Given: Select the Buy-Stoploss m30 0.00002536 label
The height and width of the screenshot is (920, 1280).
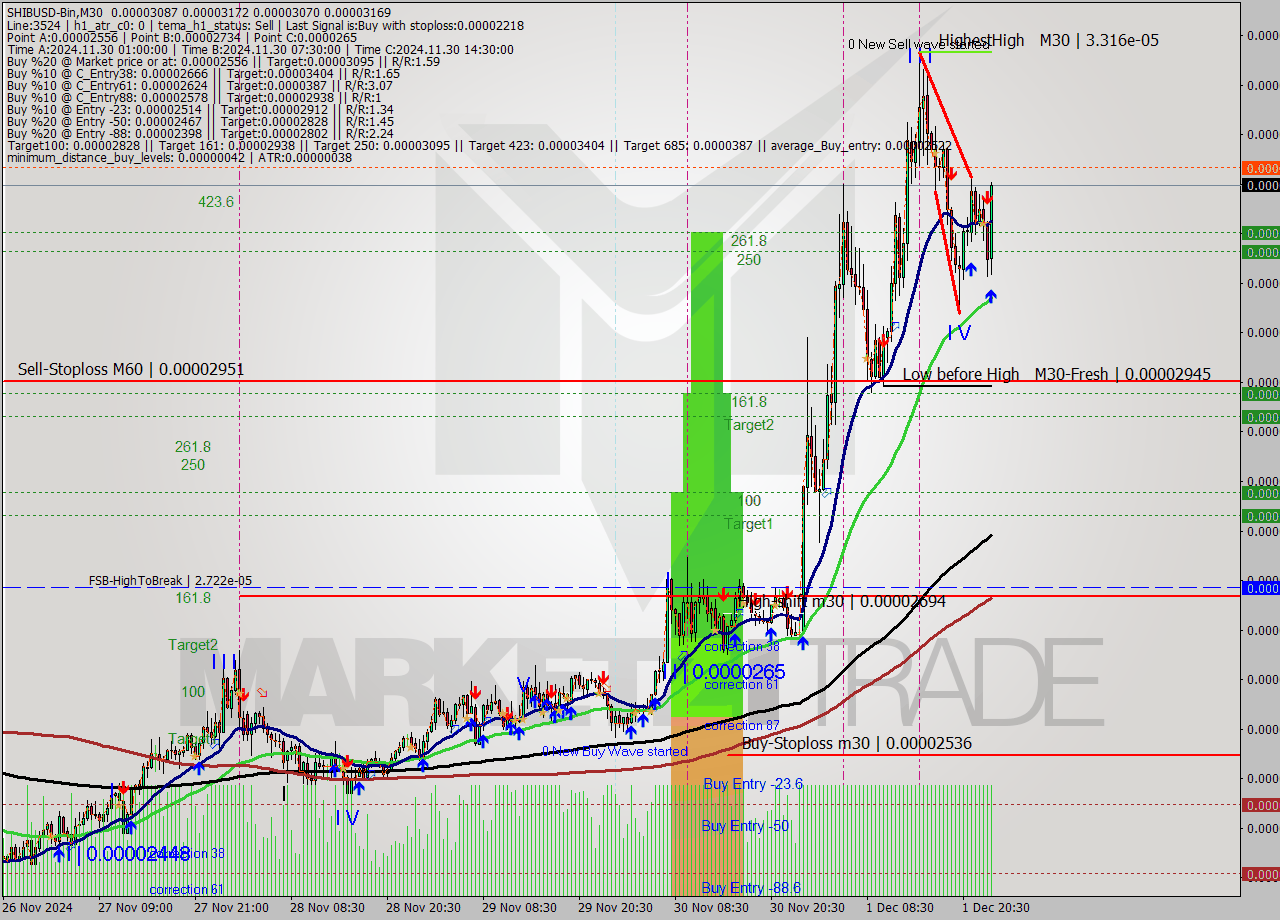Looking at the screenshot, I should 857,744.
